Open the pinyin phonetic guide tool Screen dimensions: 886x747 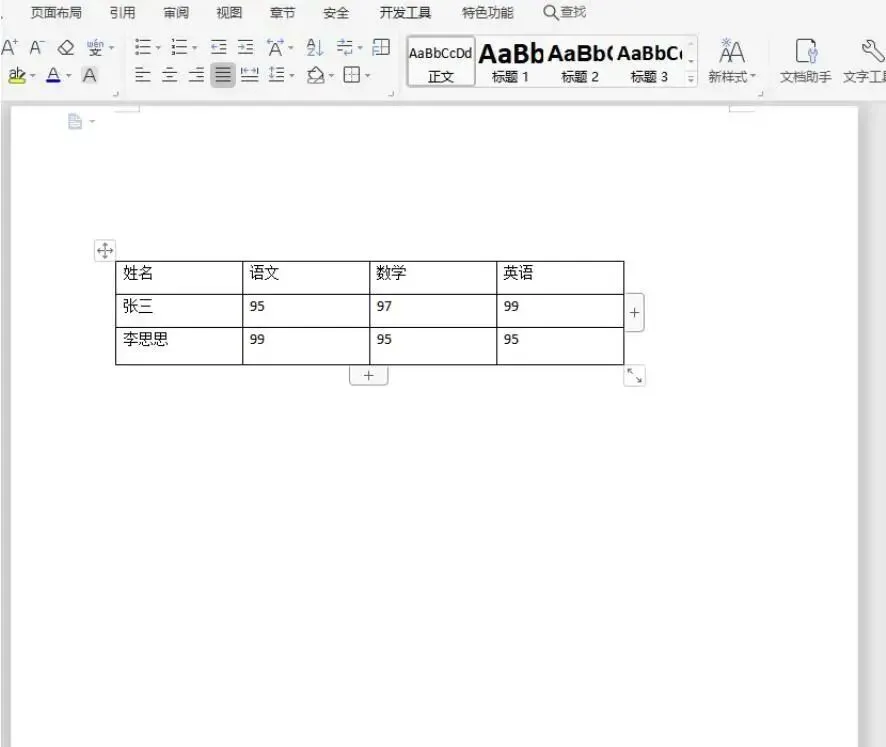click(x=95, y=47)
